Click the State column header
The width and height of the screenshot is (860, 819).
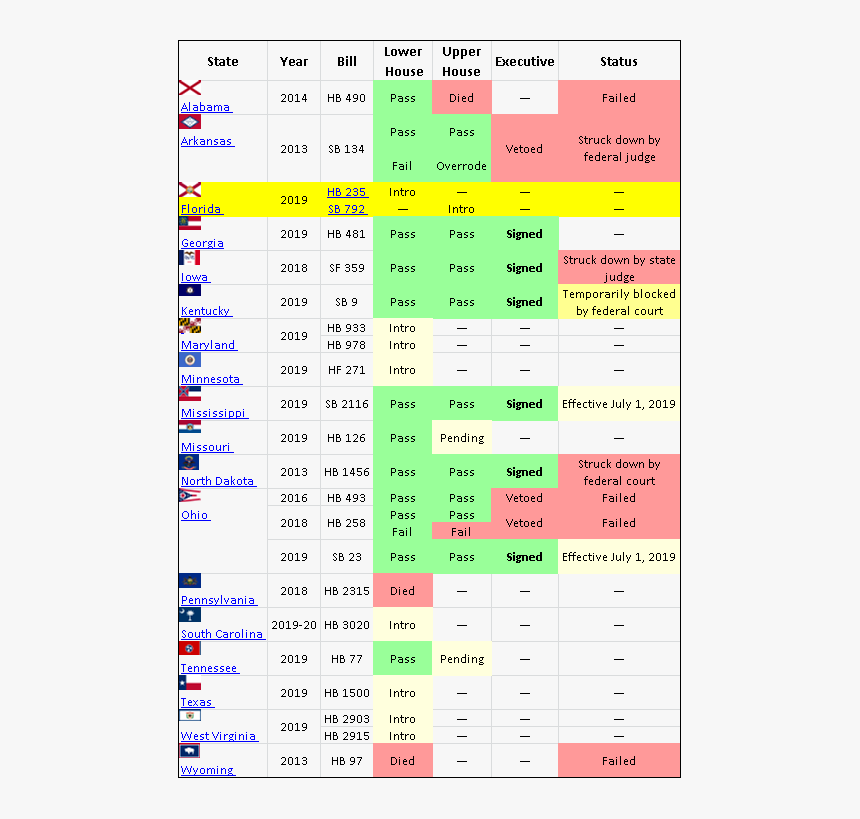tap(223, 61)
